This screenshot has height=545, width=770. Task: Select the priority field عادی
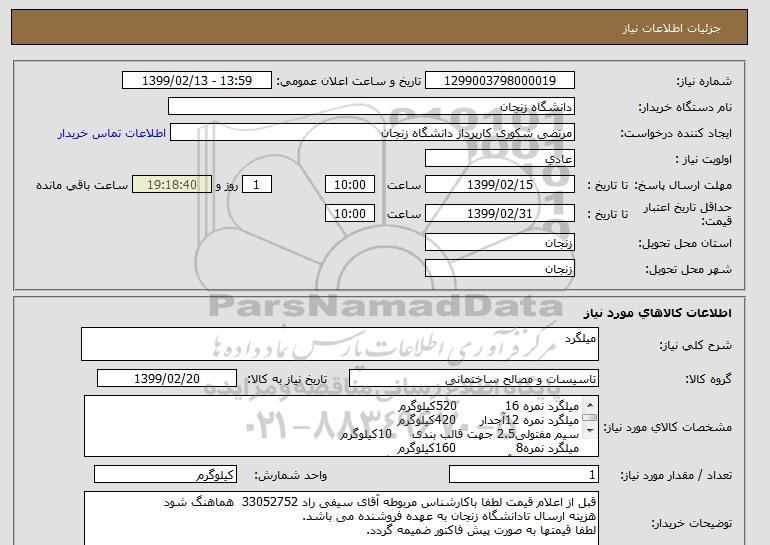[499, 159]
